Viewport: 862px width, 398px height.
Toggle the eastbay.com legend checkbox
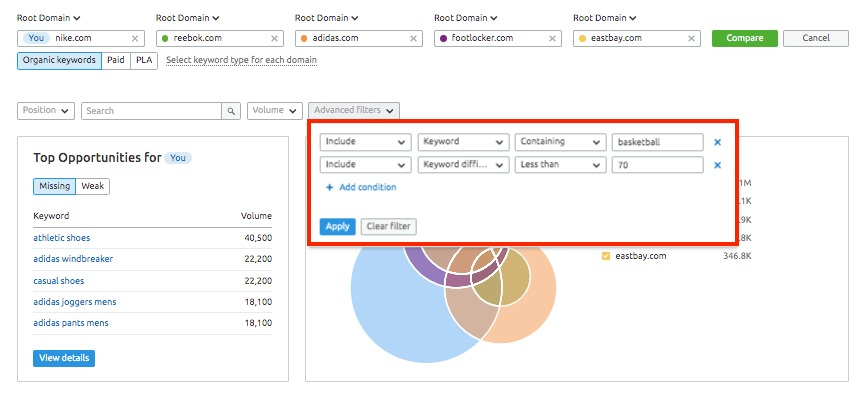coord(606,256)
